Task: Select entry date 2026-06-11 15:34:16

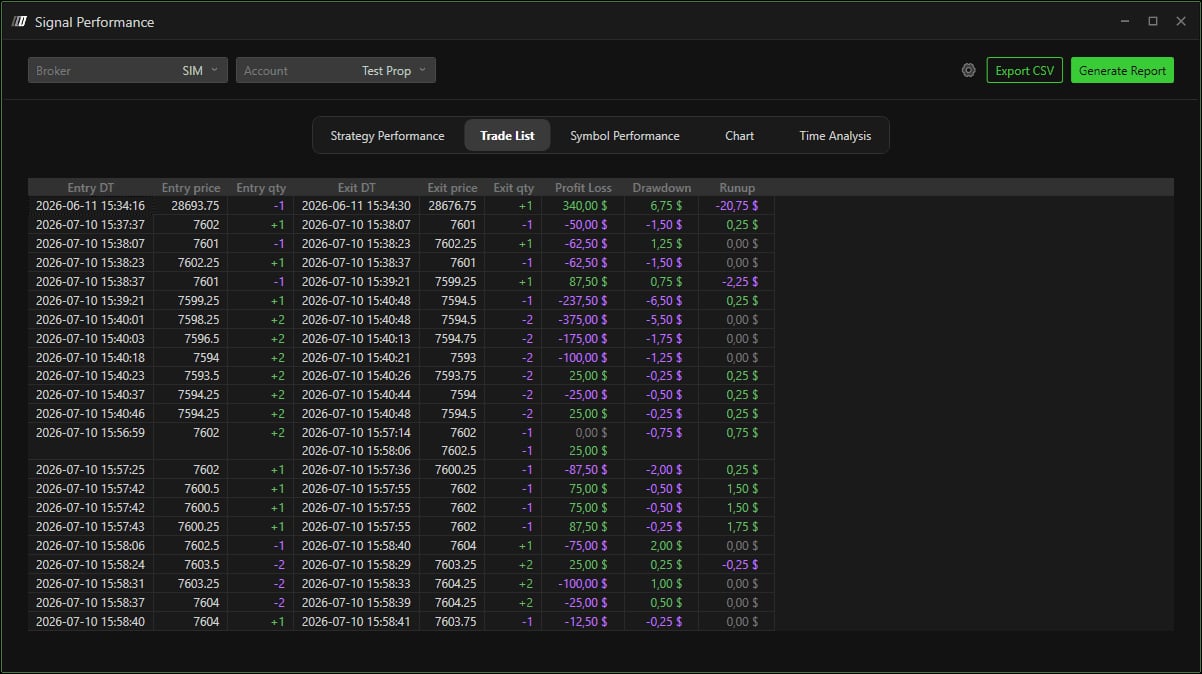Action: click(x=91, y=205)
